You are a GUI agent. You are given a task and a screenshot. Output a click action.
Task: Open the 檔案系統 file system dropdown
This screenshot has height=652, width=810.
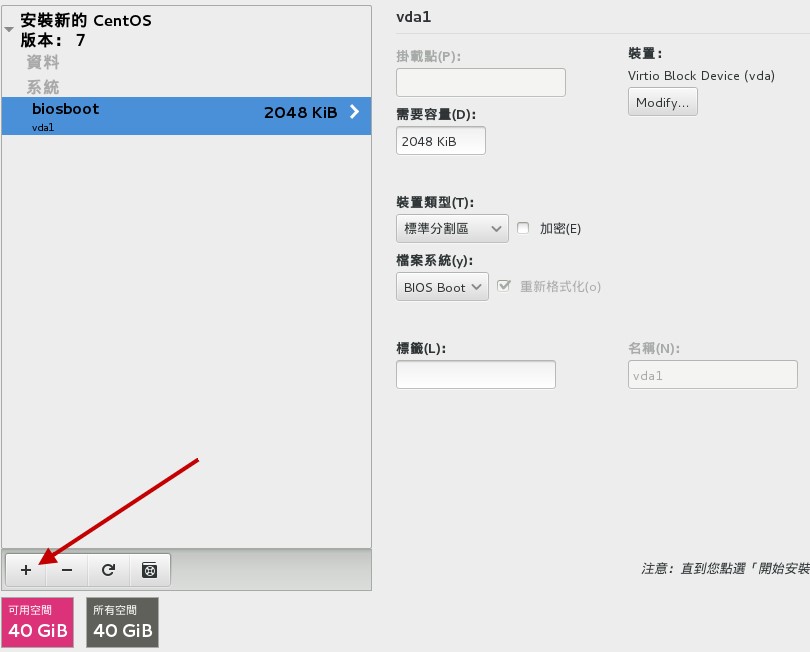coord(441,286)
